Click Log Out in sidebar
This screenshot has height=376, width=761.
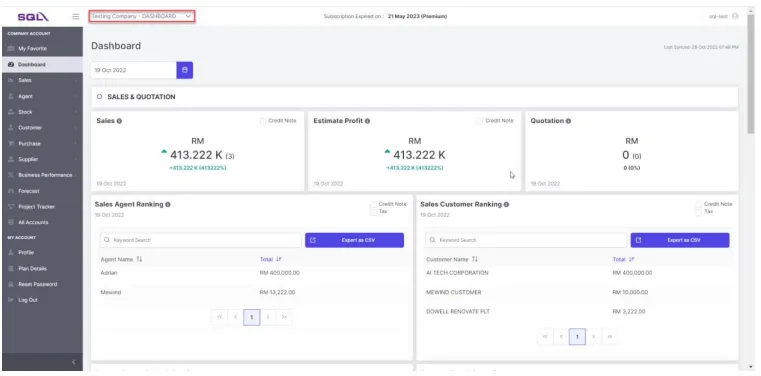(x=42, y=300)
